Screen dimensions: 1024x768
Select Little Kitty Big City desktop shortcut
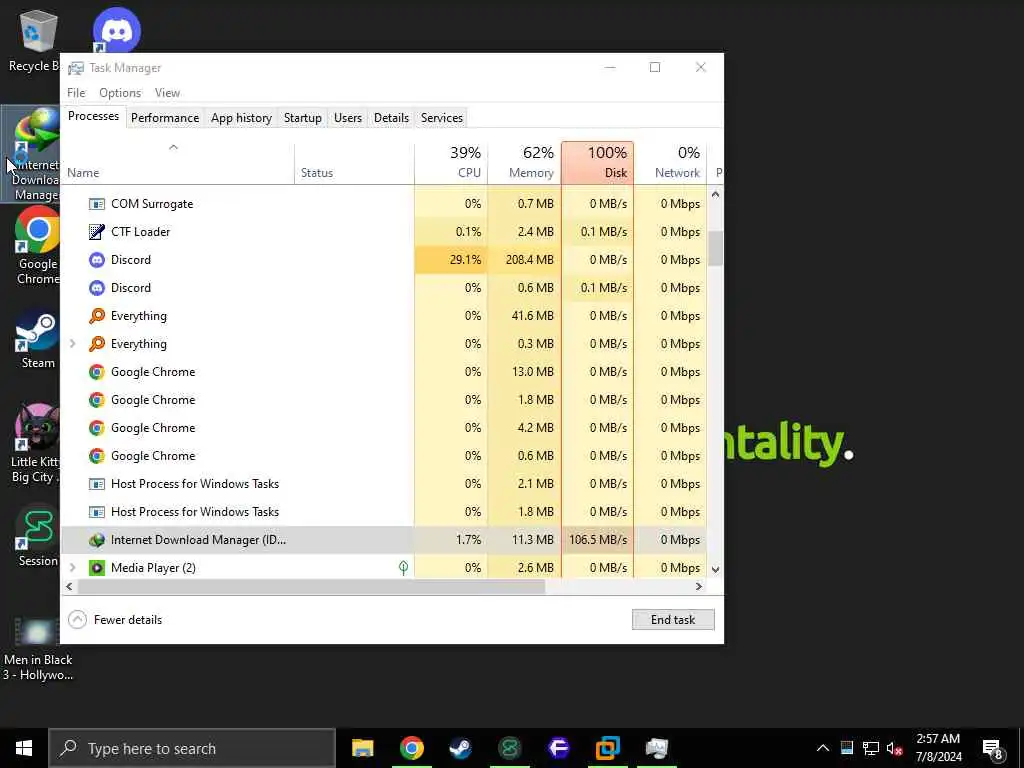tap(35, 444)
